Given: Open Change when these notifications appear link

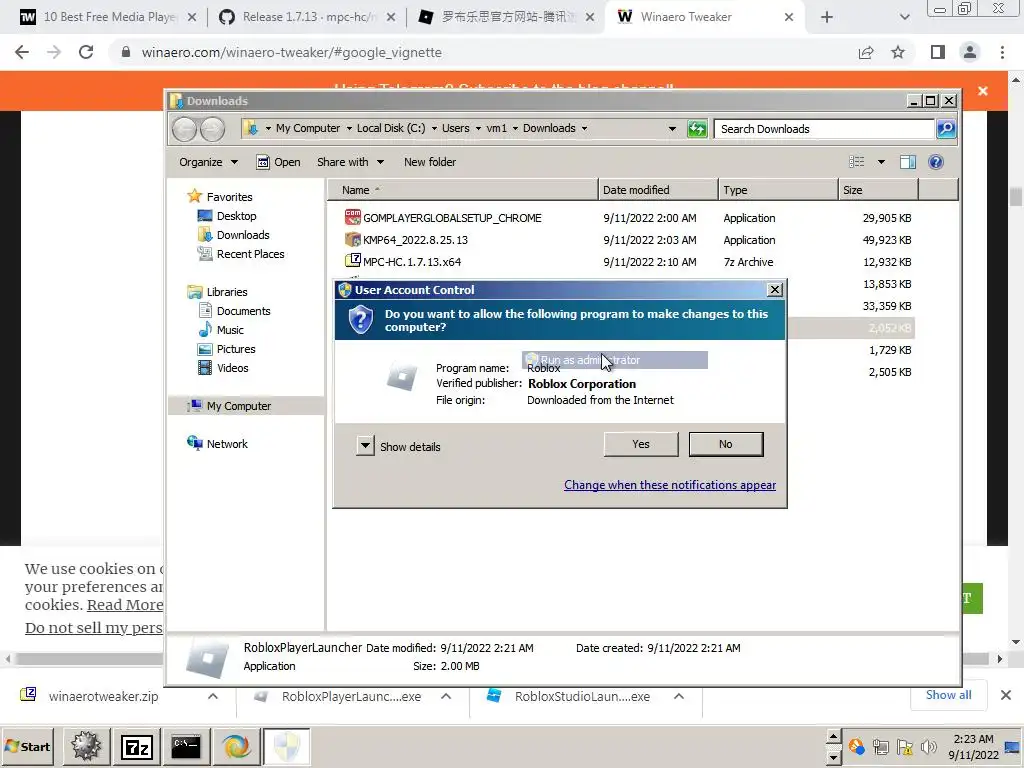Looking at the screenshot, I should click(670, 485).
